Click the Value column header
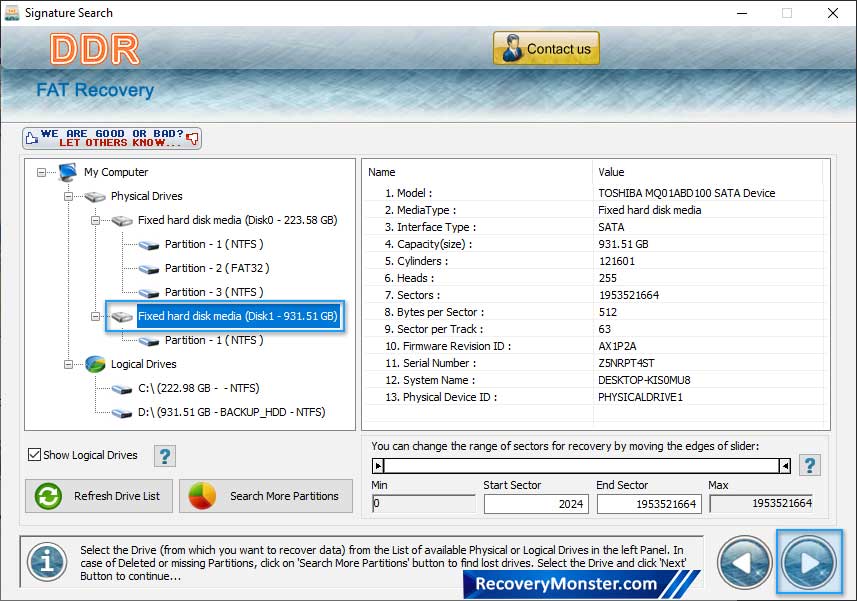Viewport: 857px width, 601px height. click(x=611, y=172)
